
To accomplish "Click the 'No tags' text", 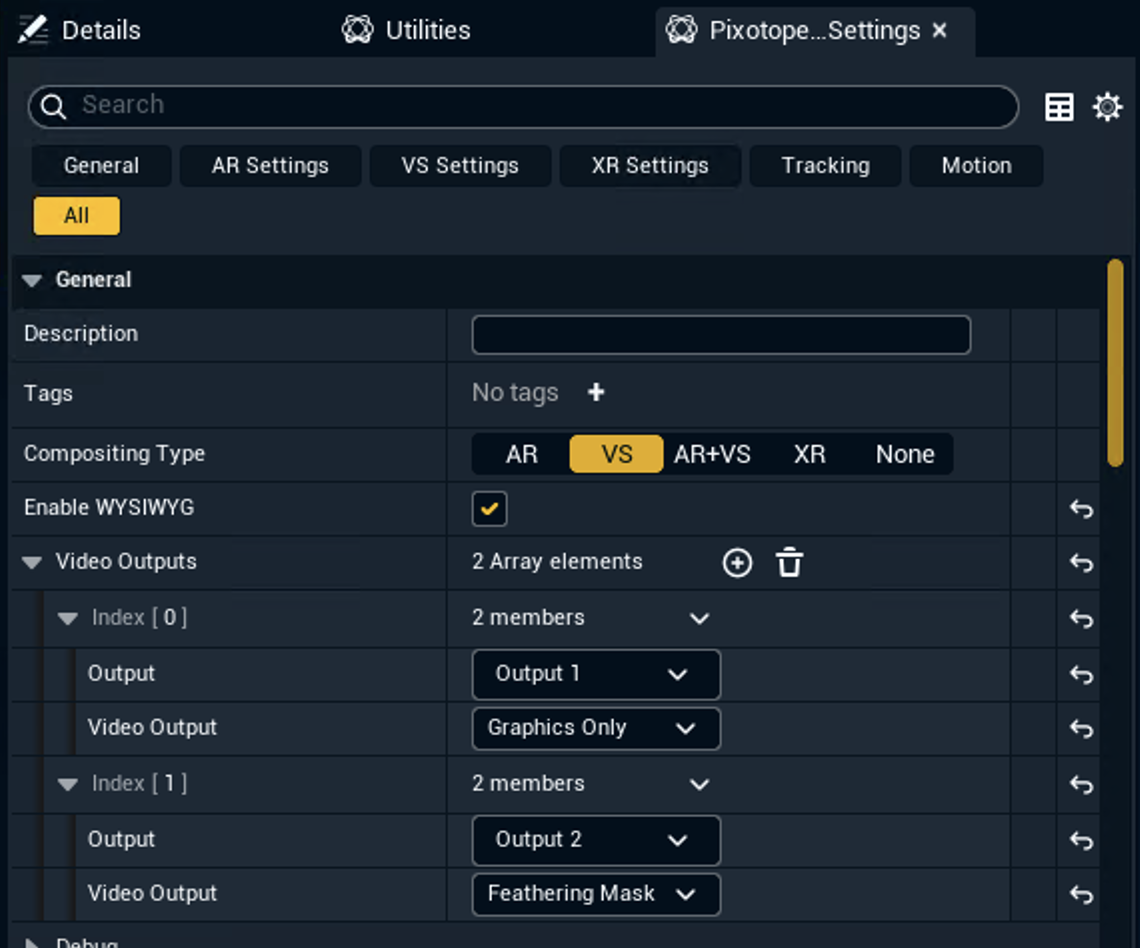I will tap(515, 393).
